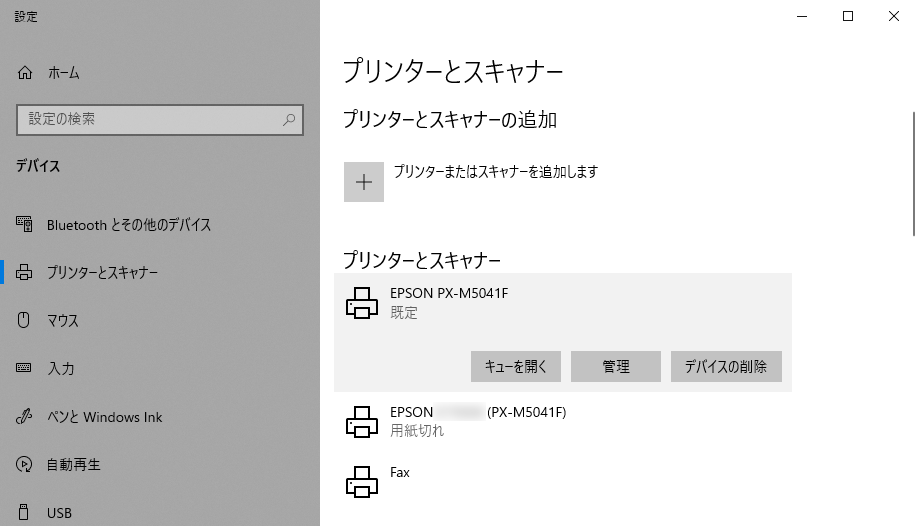Click the search magnifier icon

point(289,119)
